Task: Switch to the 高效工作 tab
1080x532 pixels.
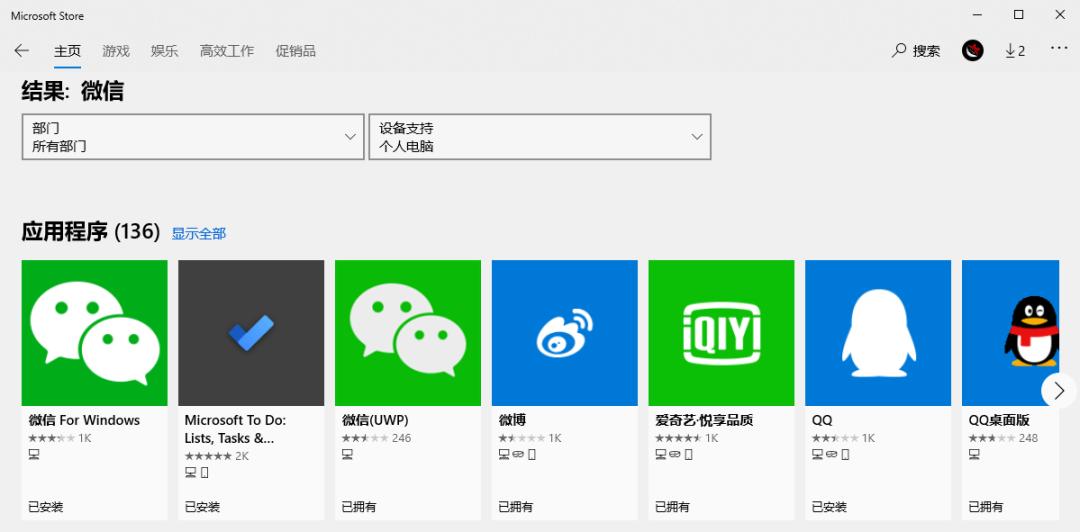Action: point(227,51)
